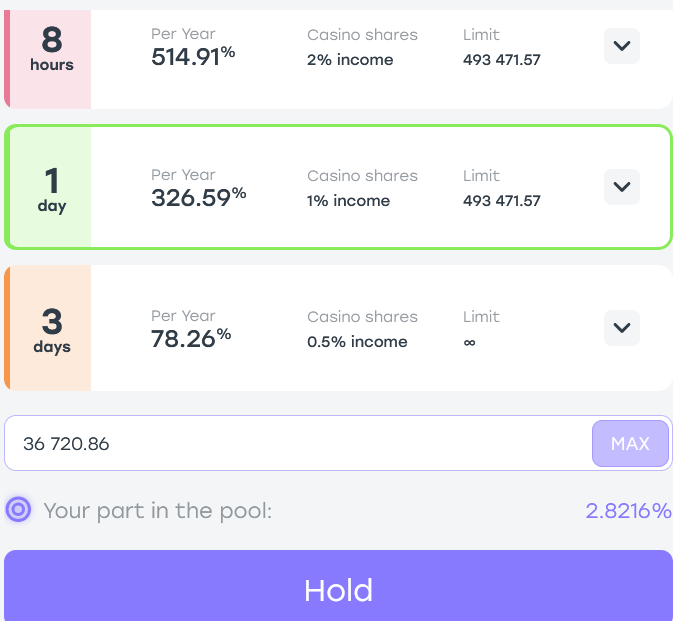Click the 8 hours plan limit 493 471.57
Image resolution: width=673 pixels, height=621 pixels.
click(501, 60)
